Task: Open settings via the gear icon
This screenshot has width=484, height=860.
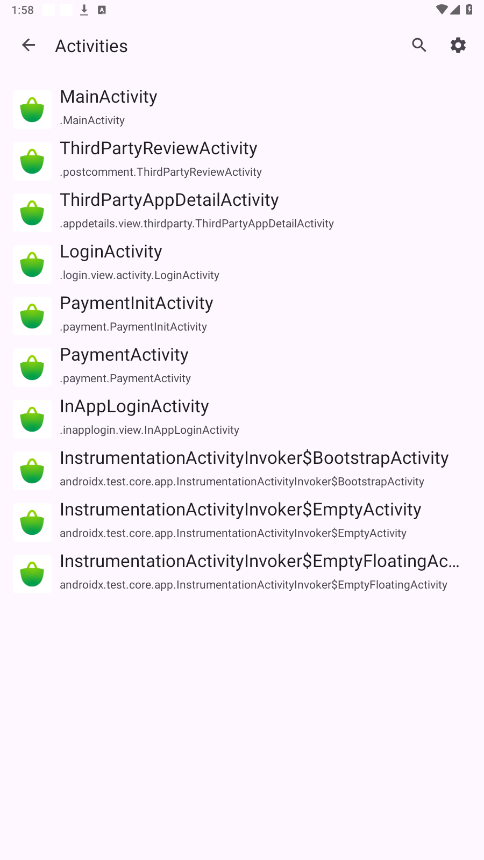Action: (458, 46)
